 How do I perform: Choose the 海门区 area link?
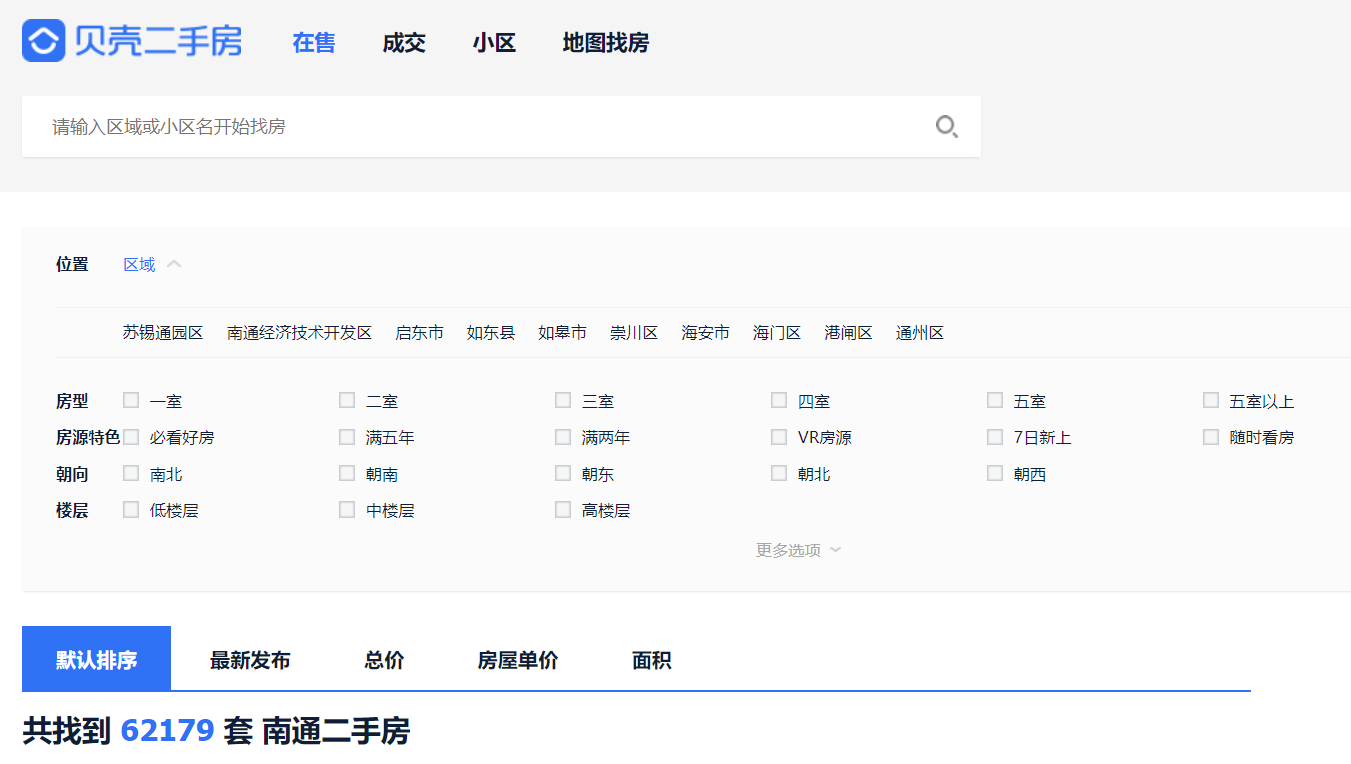pyautogui.click(x=777, y=332)
